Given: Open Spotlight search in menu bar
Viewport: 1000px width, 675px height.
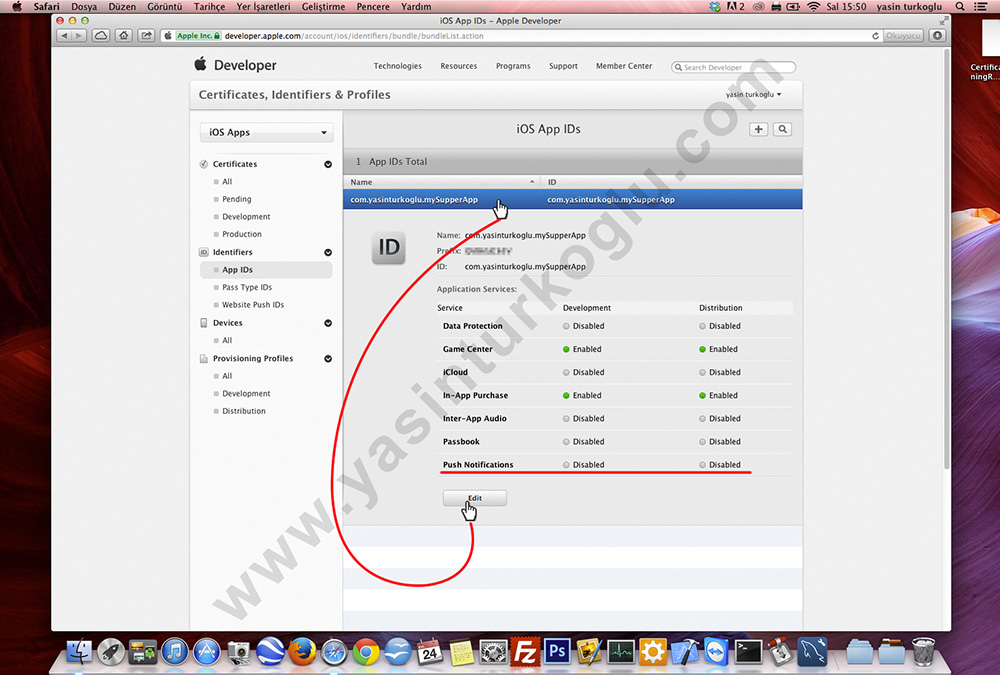Looking at the screenshot, I should tap(960, 6).
